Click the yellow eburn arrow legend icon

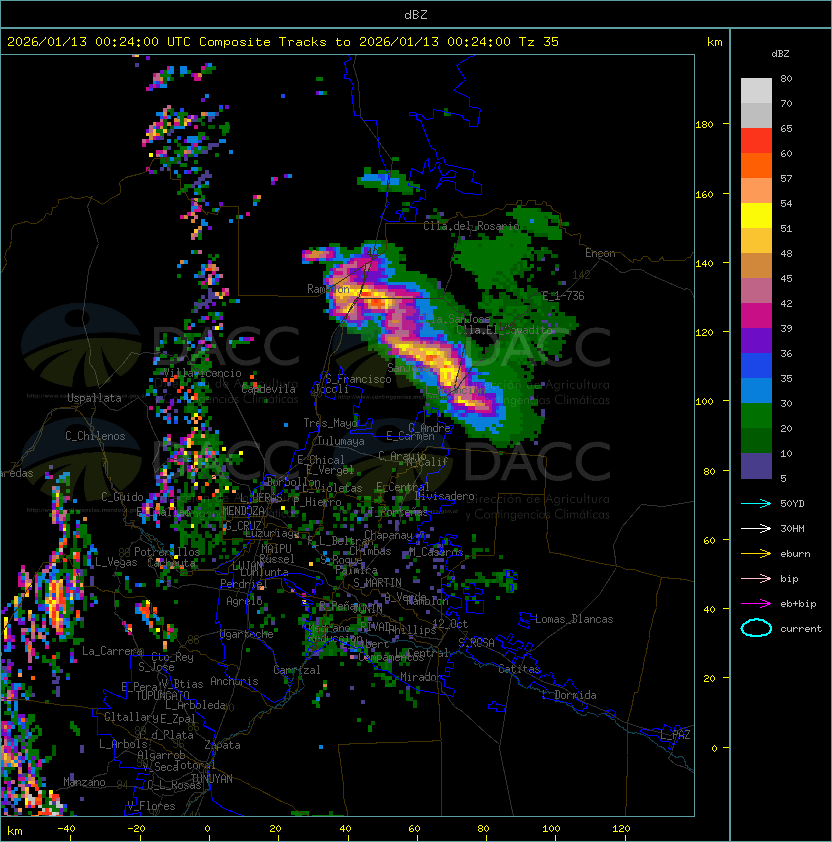pyautogui.click(x=756, y=554)
